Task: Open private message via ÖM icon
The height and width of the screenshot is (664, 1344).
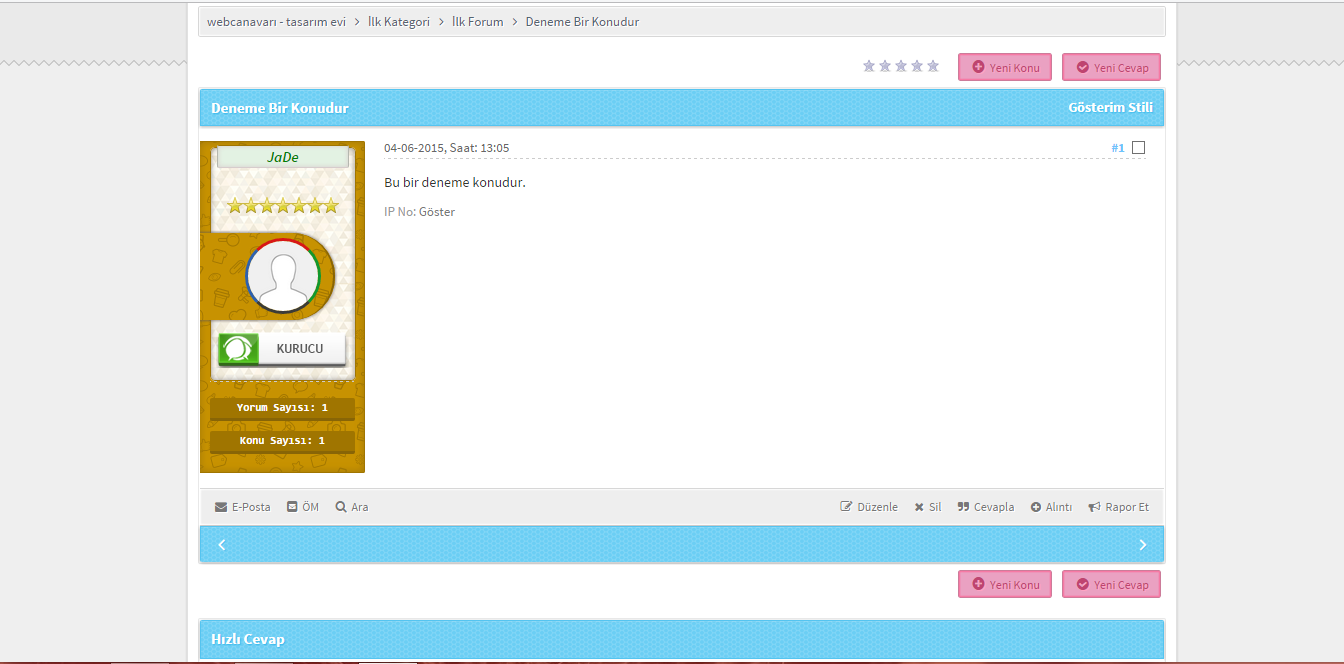Action: tap(292, 507)
